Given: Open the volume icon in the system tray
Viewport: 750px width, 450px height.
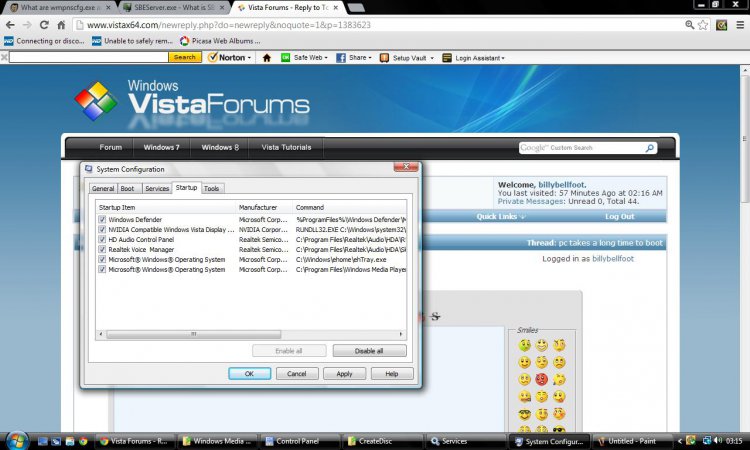Looking at the screenshot, I should [x=718, y=440].
